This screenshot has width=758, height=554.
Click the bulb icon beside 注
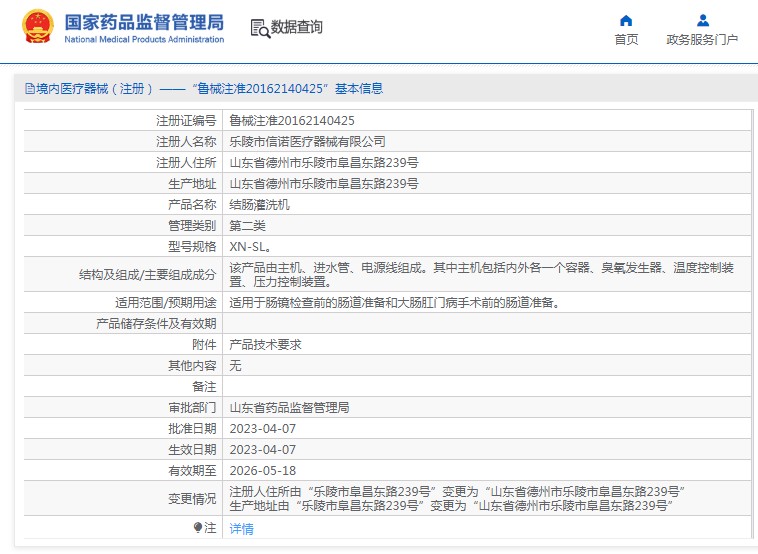[197, 527]
